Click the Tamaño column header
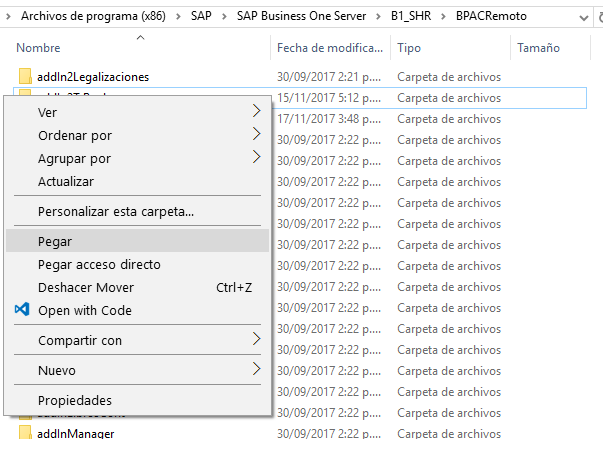 tap(538, 48)
